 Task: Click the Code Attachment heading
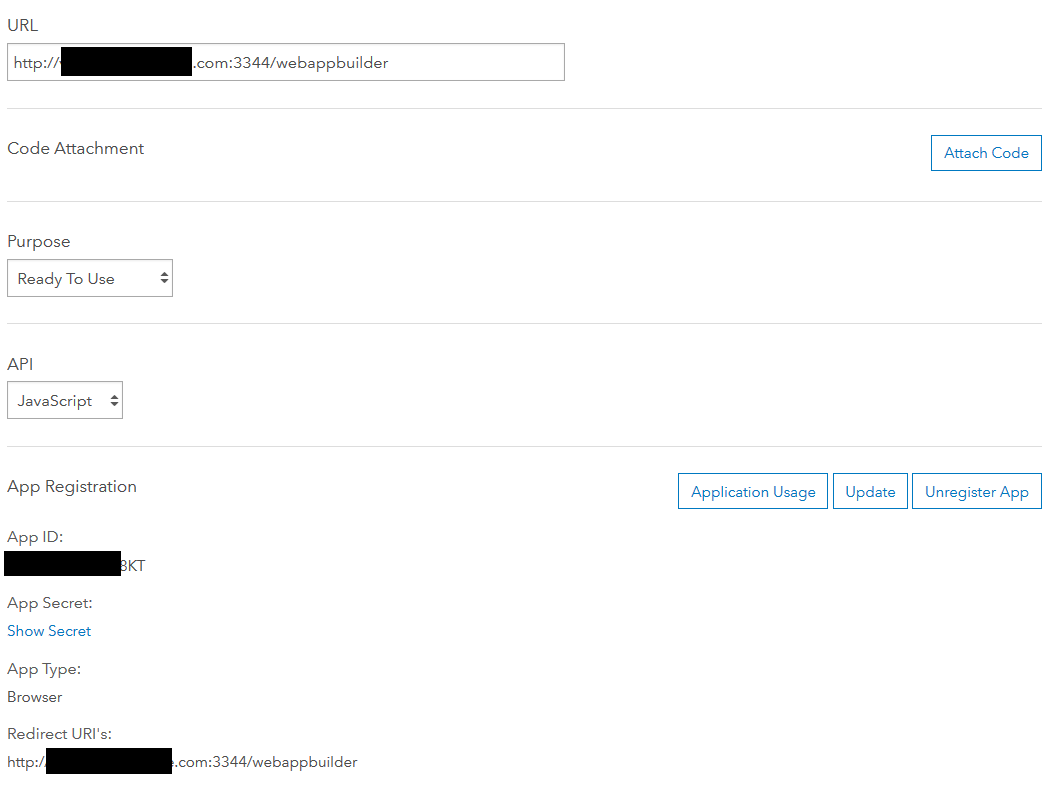tap(76, 148)
